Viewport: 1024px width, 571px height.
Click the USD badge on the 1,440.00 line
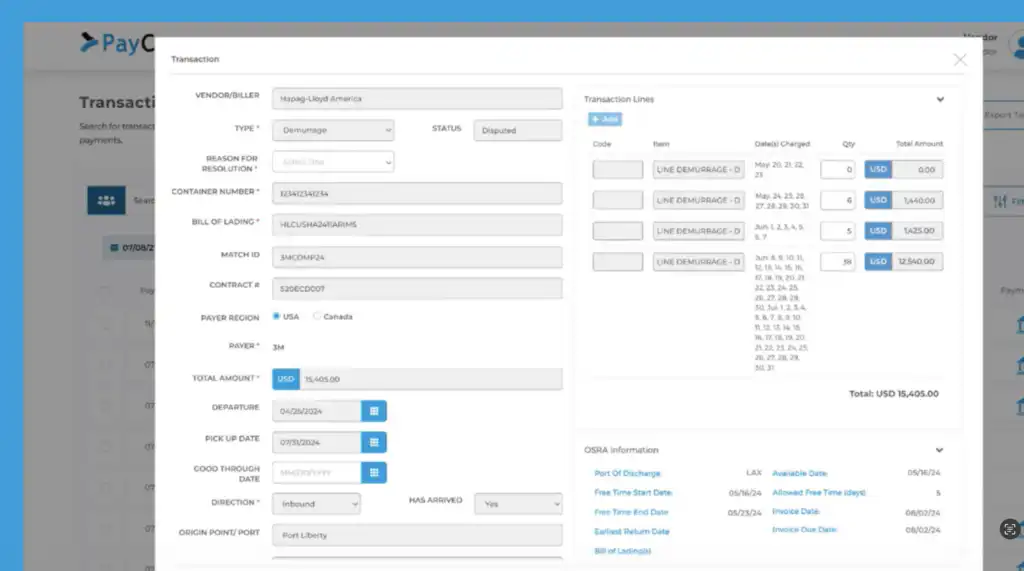(x=878, y=200)
